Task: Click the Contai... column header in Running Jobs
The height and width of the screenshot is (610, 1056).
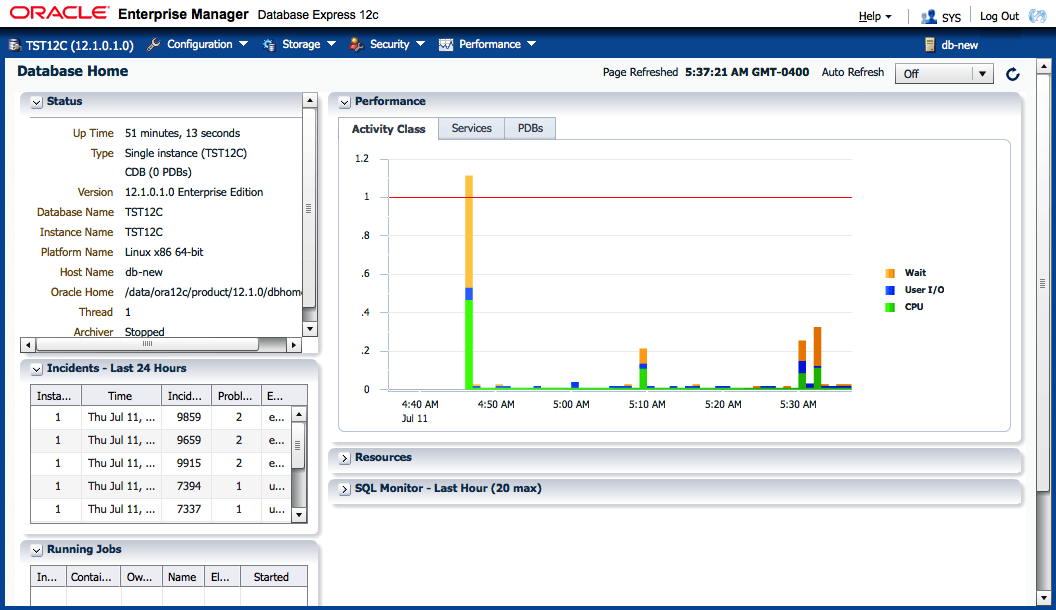Action: tap(94, 577)
